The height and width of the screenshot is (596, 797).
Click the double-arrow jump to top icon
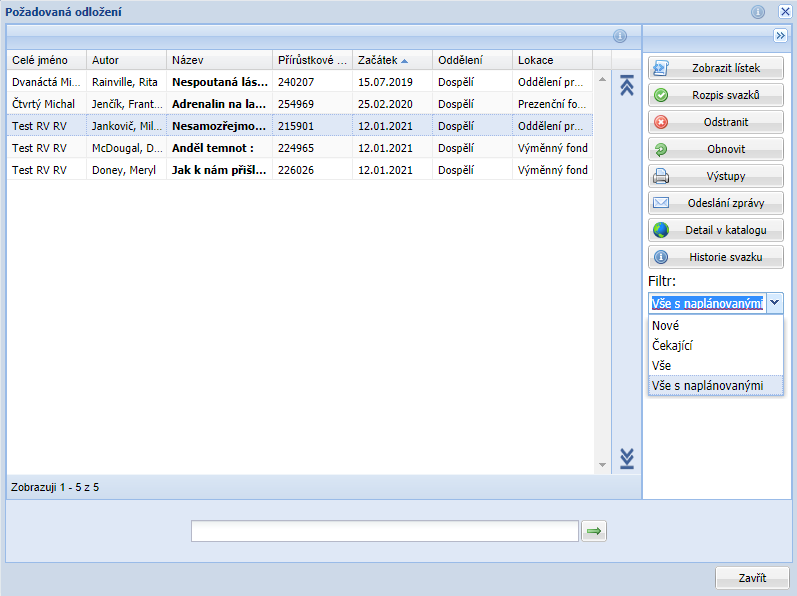pyautogui.click(x=627, y=85)
